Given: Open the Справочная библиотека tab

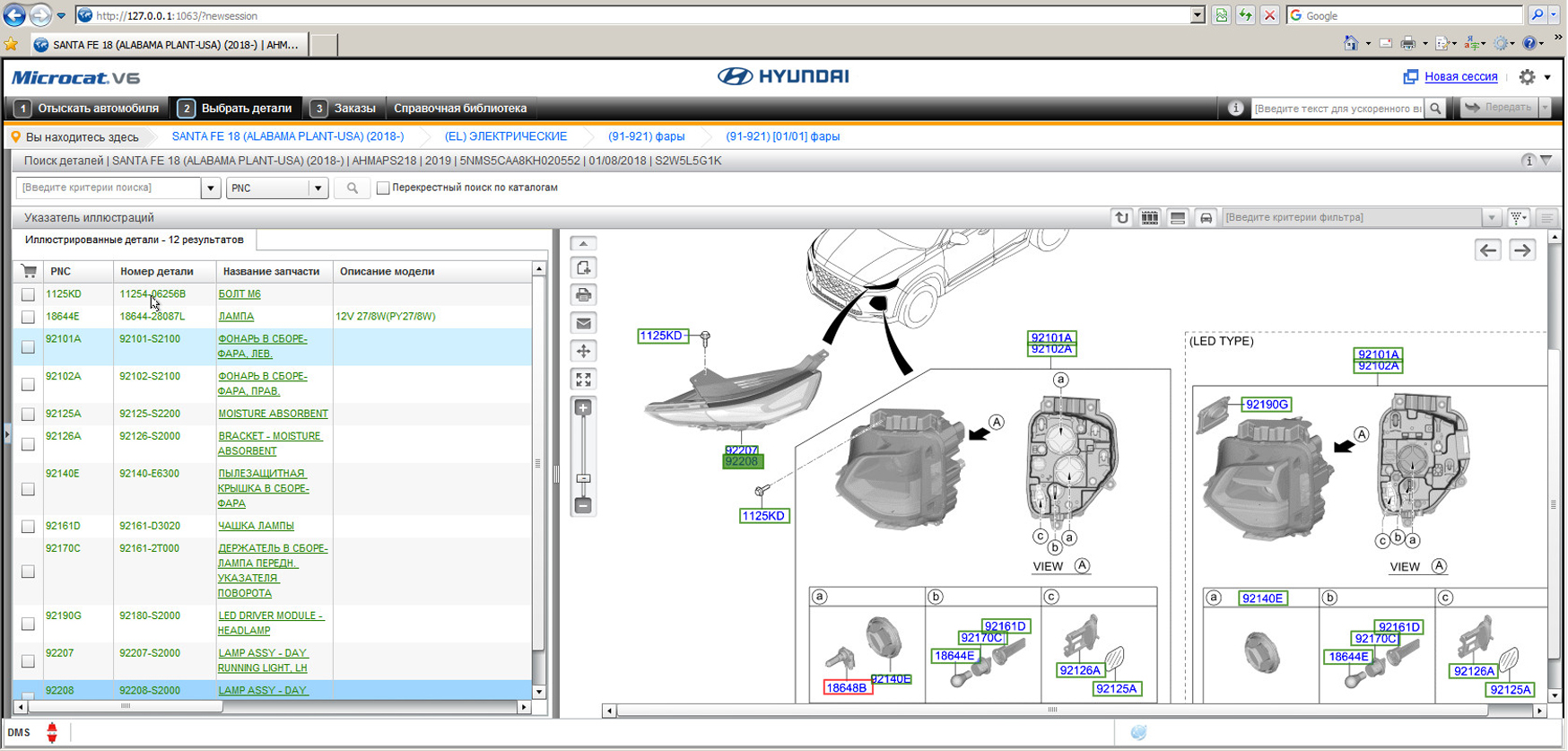Looking at the screenshot, I should click(460, 109).
